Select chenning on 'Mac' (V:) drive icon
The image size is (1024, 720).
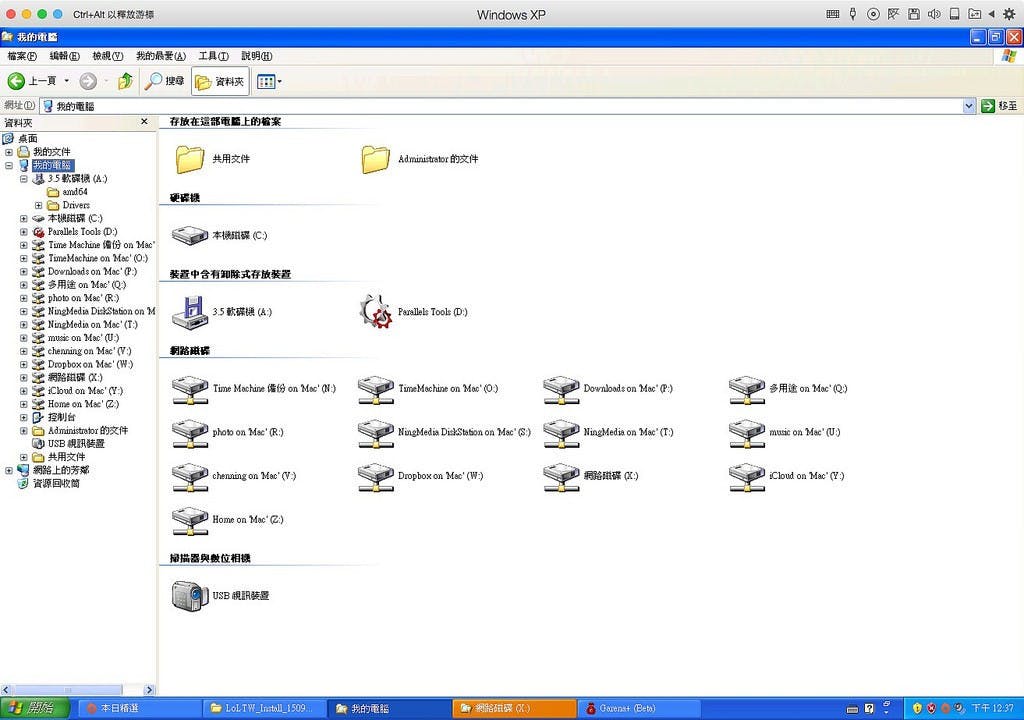click(189, 478)
